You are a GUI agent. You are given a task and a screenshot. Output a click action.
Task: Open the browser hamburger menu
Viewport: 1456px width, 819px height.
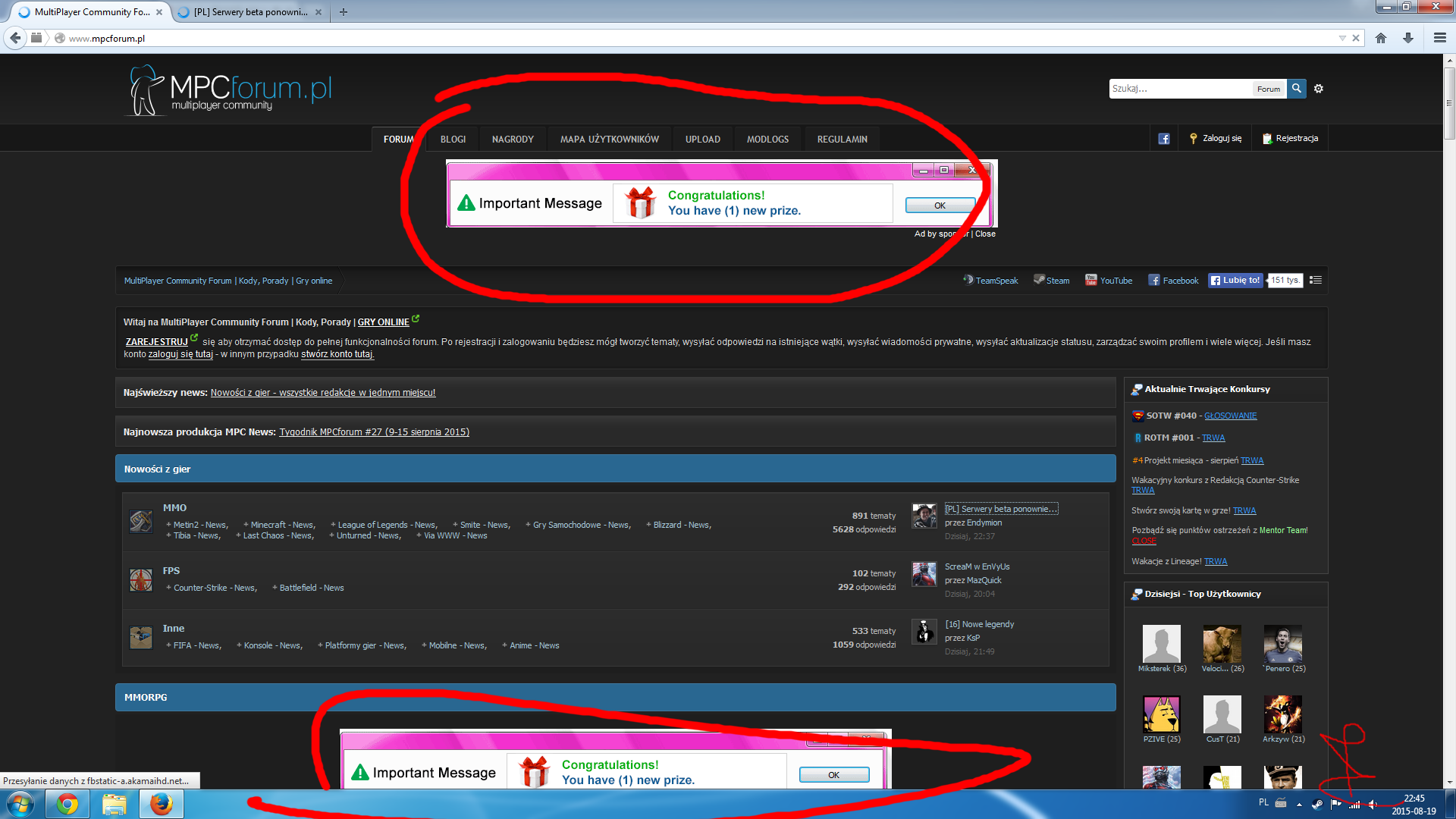1439,38
